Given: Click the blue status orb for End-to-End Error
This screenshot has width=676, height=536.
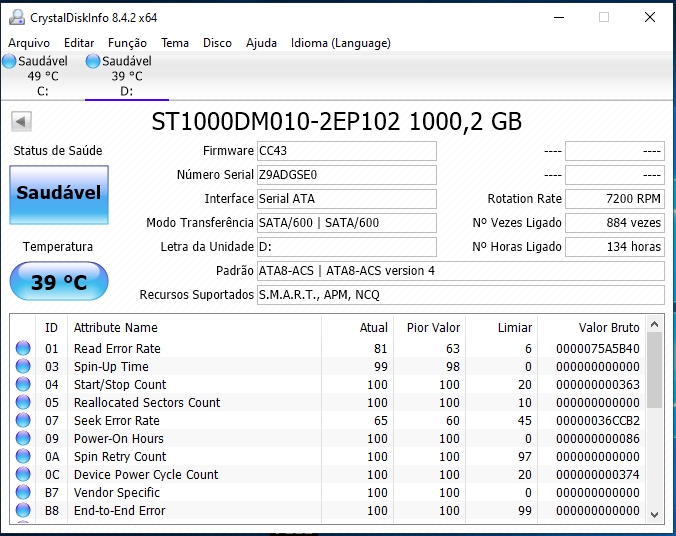Looking at the screenshot, I should click(x=23, y=511).
